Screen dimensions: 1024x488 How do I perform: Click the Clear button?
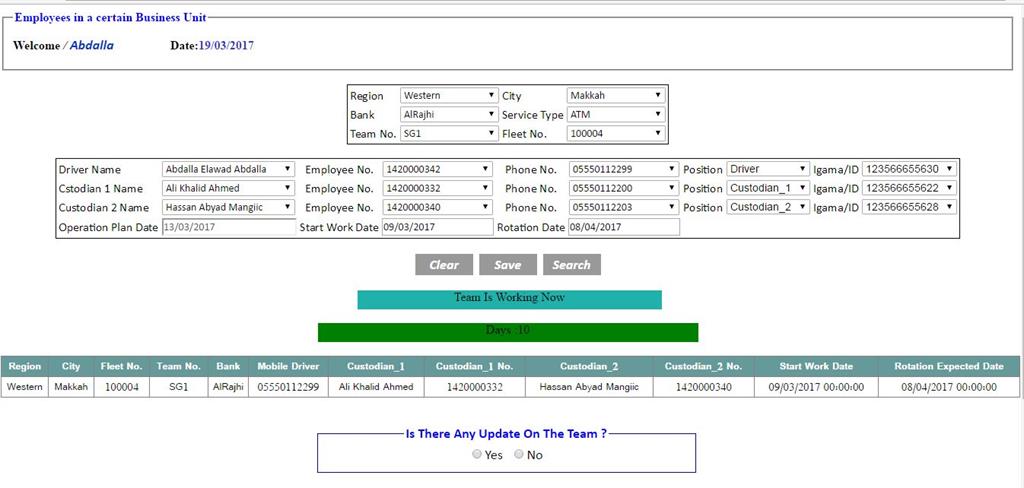point(444,265)
